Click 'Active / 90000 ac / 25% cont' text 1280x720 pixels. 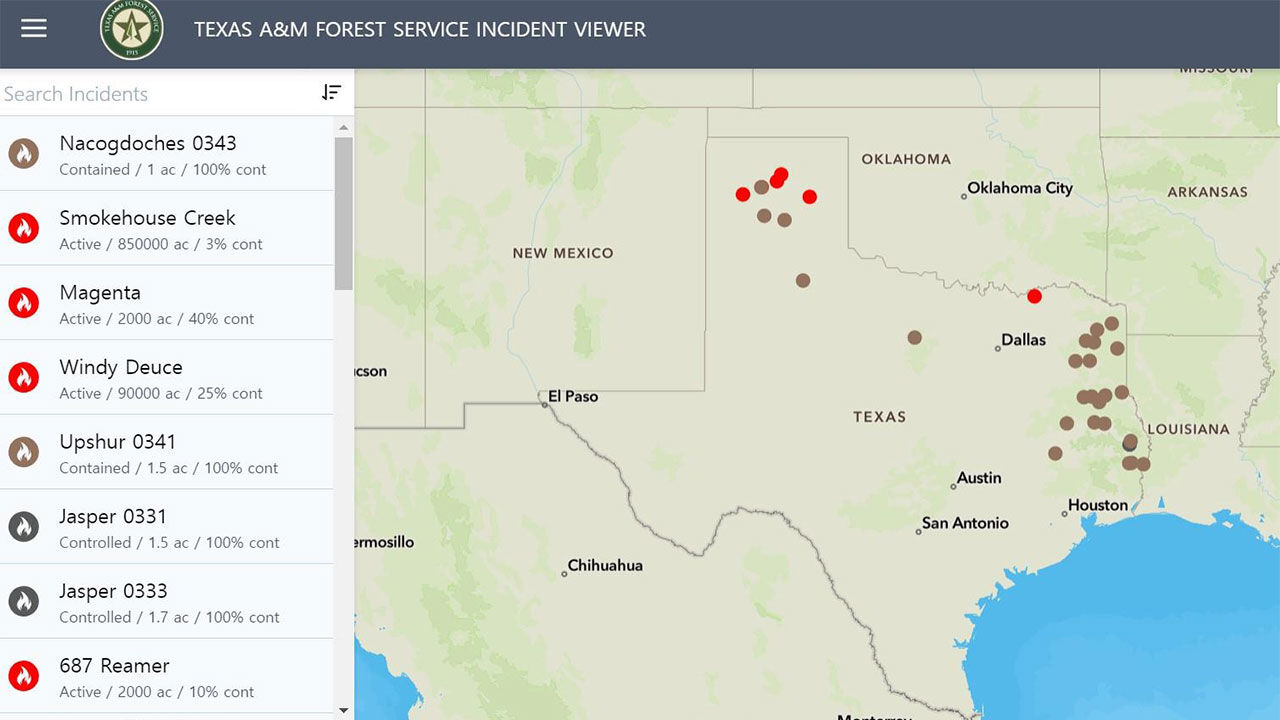[161, 394]
